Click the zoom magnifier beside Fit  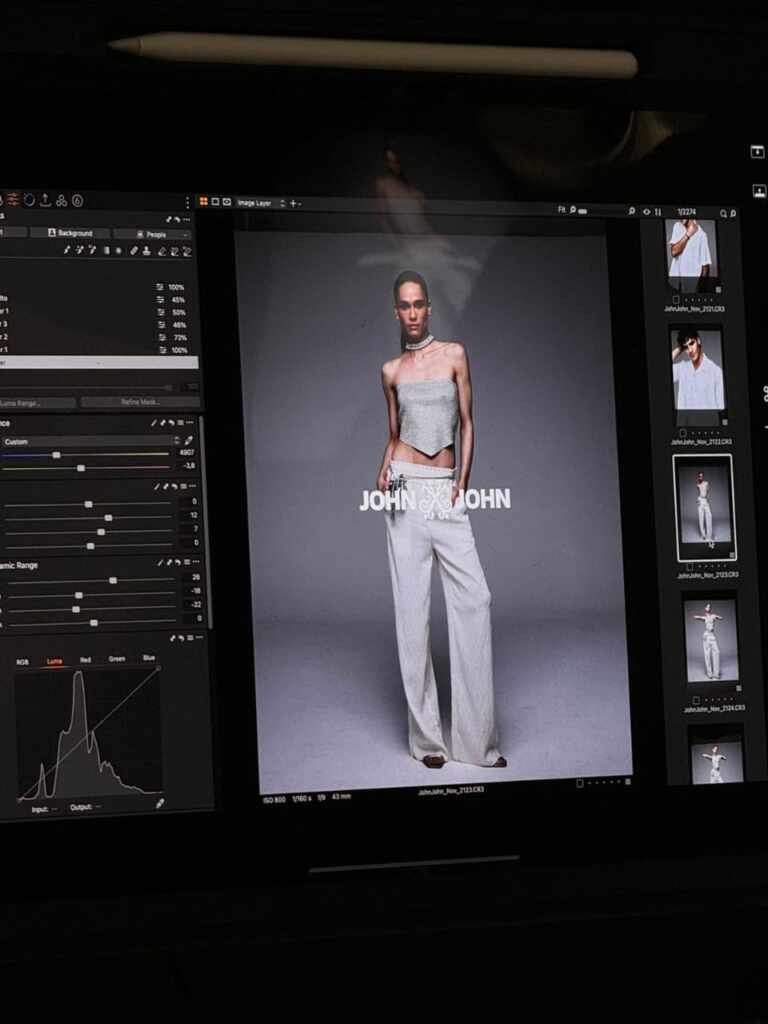click(573, 210)
